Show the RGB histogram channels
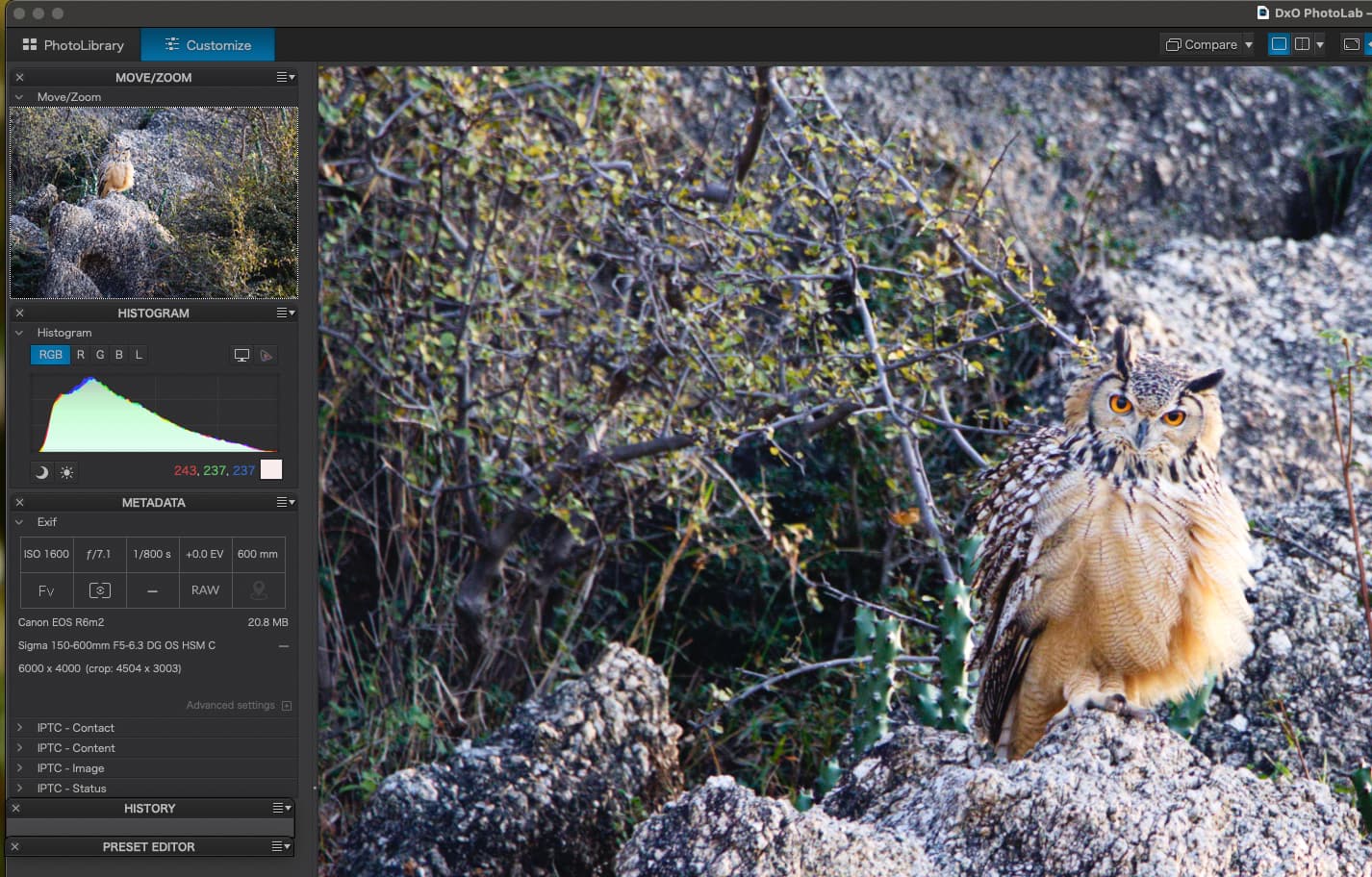This screenshot has width=1372, height=877. [51, 355]
